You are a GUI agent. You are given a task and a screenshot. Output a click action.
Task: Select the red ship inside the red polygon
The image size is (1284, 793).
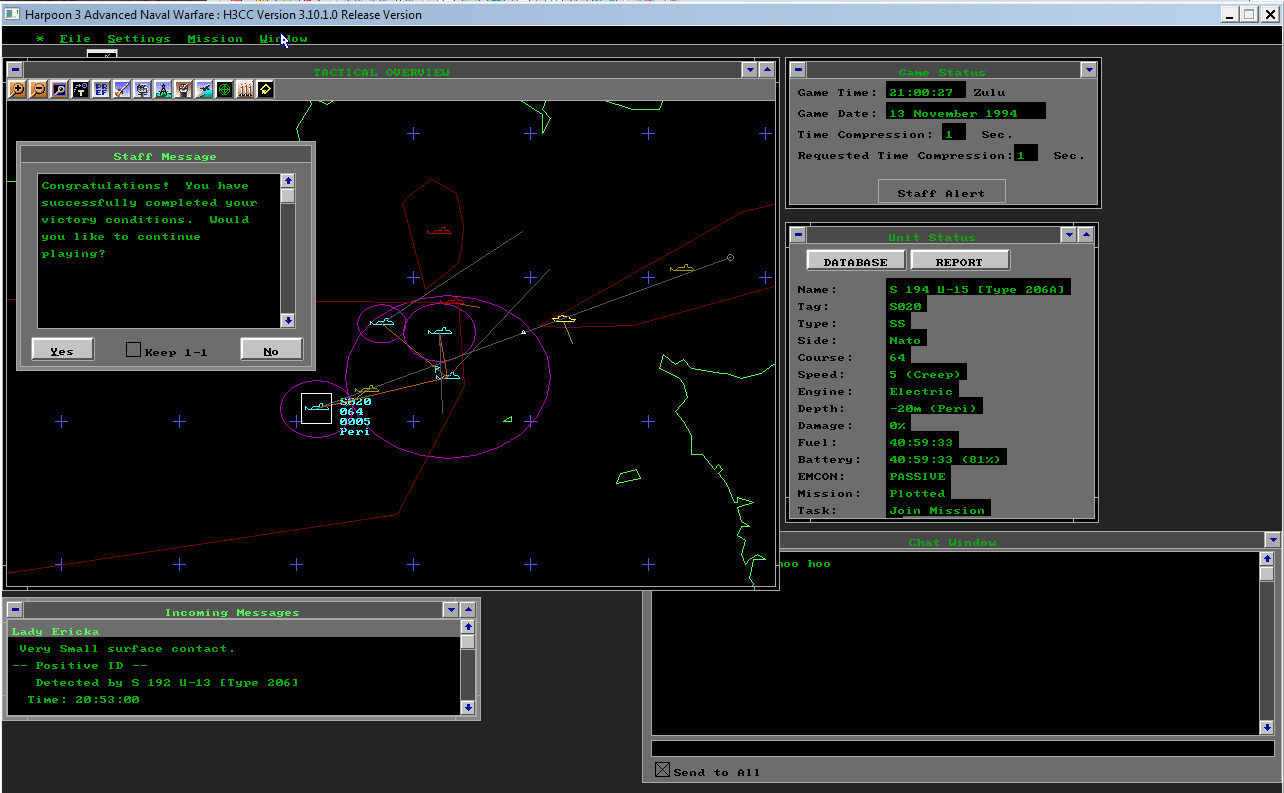439,231
